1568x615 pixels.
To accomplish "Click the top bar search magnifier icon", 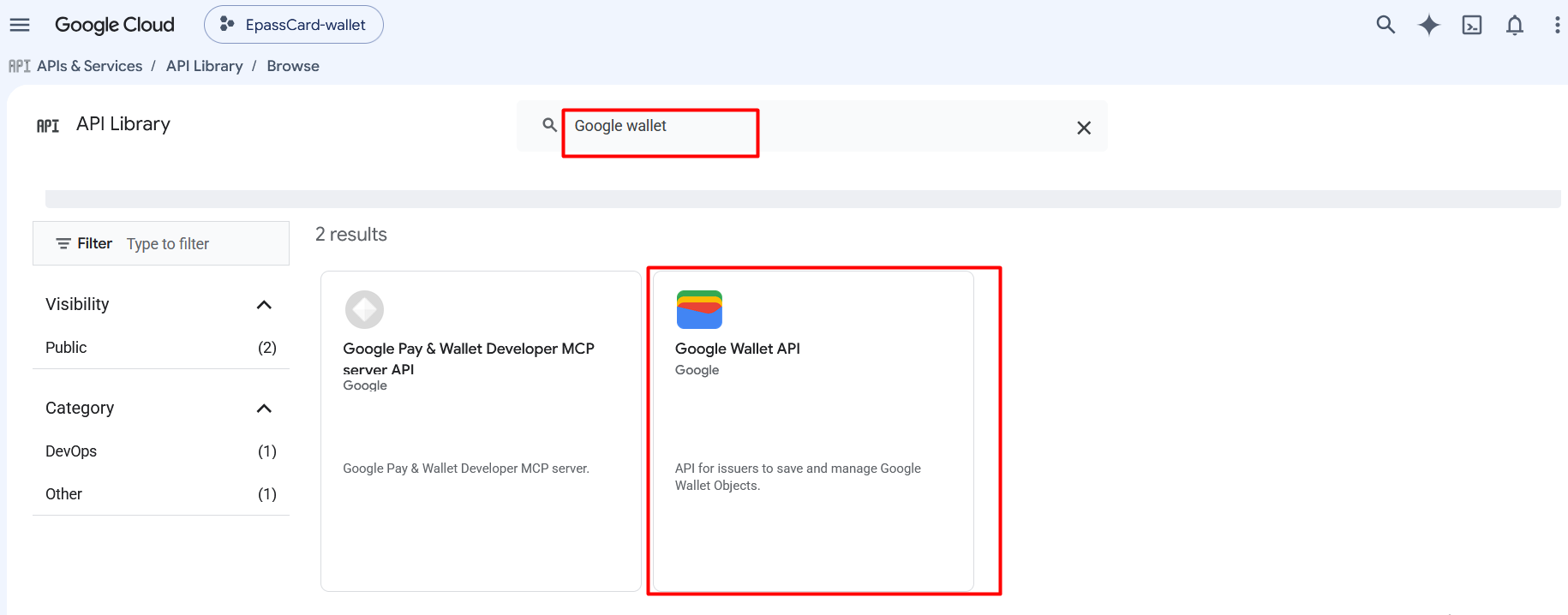I will point(1385,25).
